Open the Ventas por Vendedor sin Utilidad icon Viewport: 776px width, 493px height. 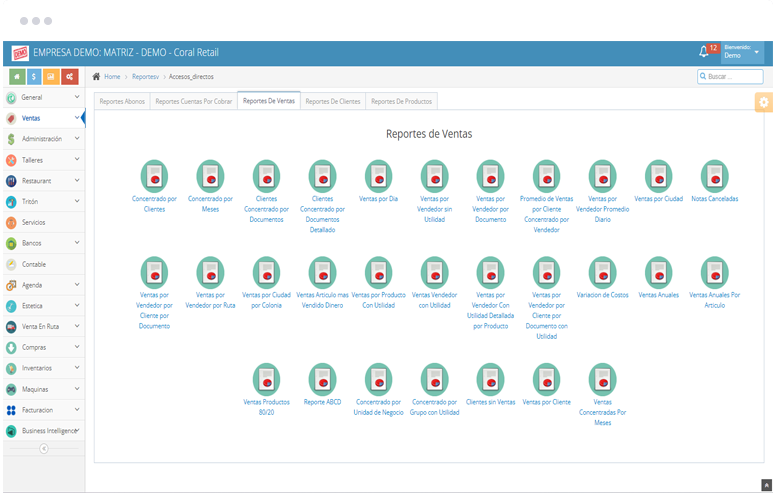tap(435, 176)
